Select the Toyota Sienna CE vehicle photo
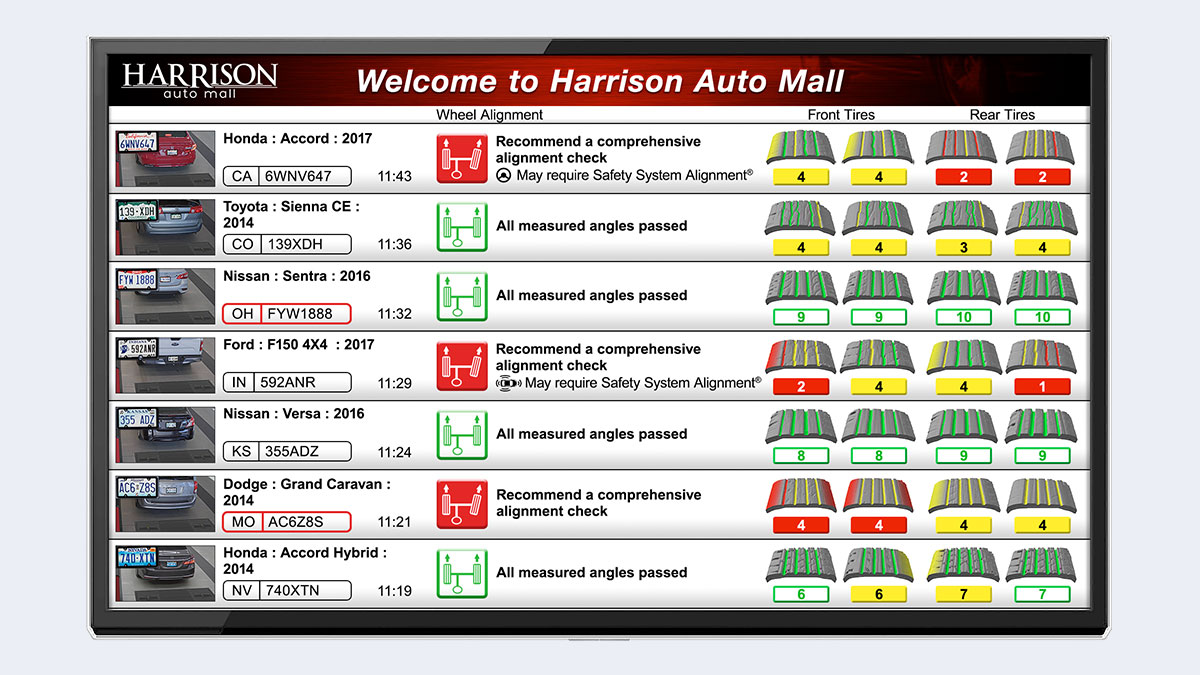The image size is (1200, 675). (165, 227)
